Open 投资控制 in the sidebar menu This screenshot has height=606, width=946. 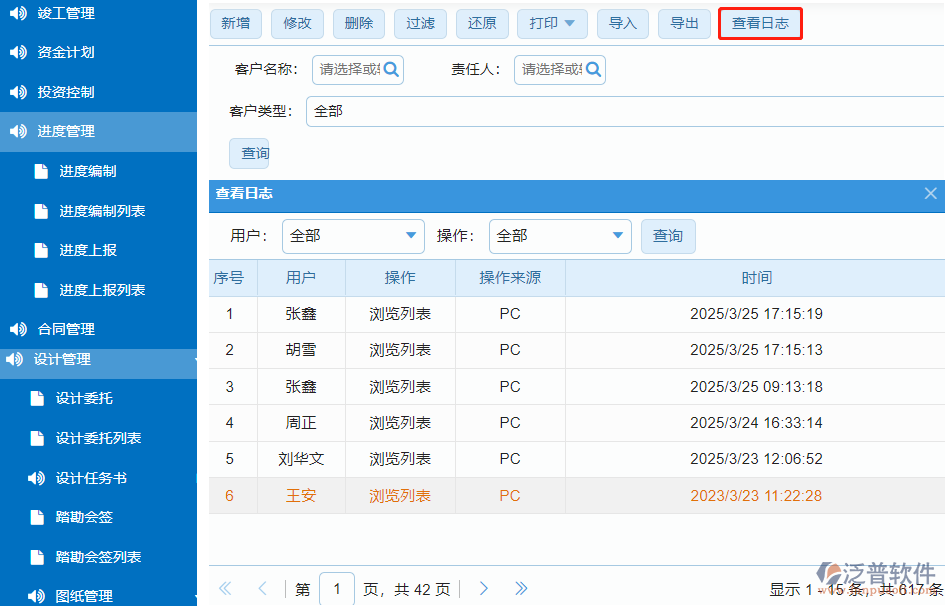(66, 92)
